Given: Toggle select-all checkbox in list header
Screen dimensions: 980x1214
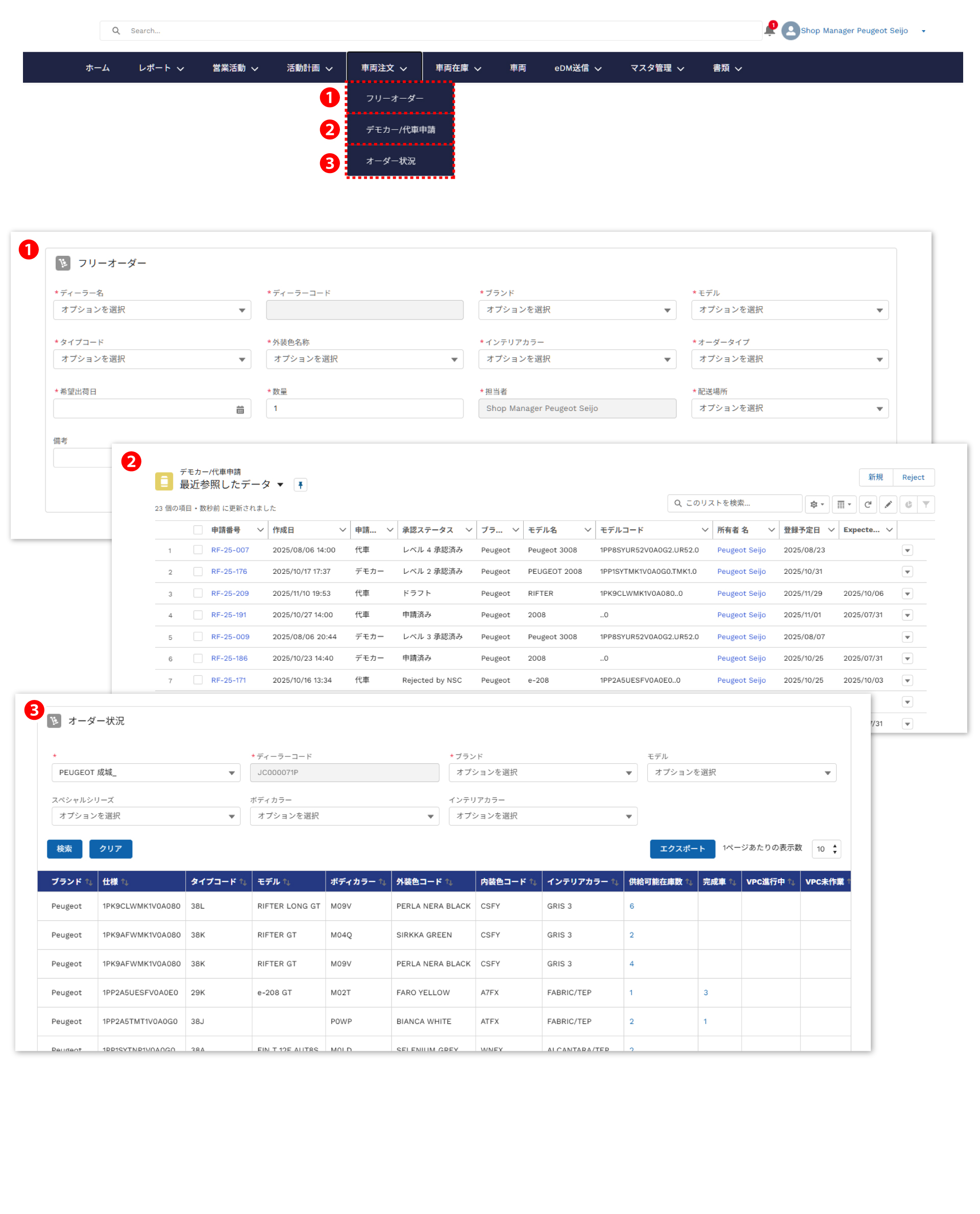Looking at the screenshot, I should [x=198, y=529].
